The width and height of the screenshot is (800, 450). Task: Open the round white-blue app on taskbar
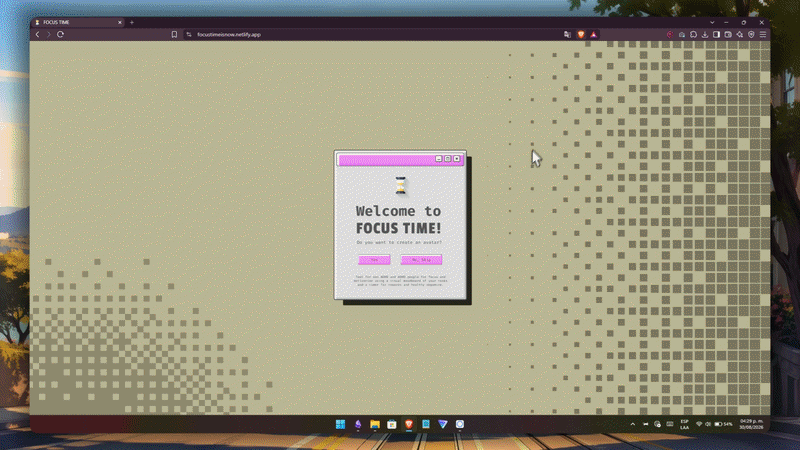click(460, 424)
